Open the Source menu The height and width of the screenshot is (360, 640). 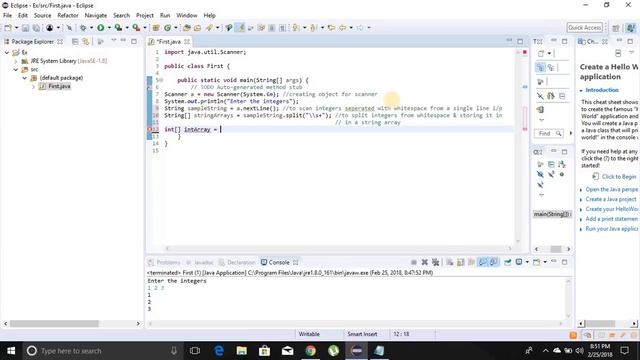click(x=42, y=16)
